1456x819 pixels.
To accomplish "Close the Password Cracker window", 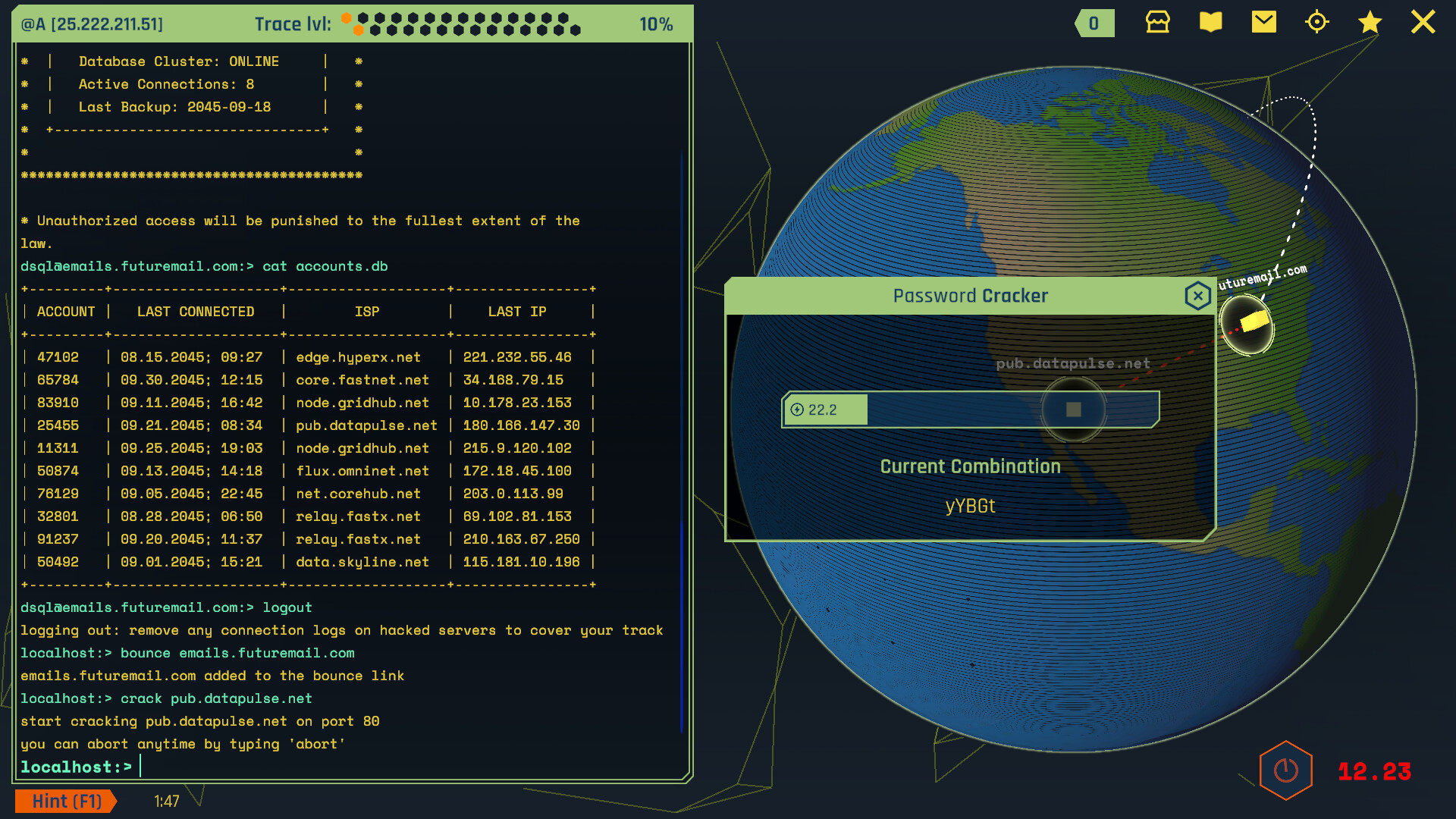I will tap(1197, 296).
